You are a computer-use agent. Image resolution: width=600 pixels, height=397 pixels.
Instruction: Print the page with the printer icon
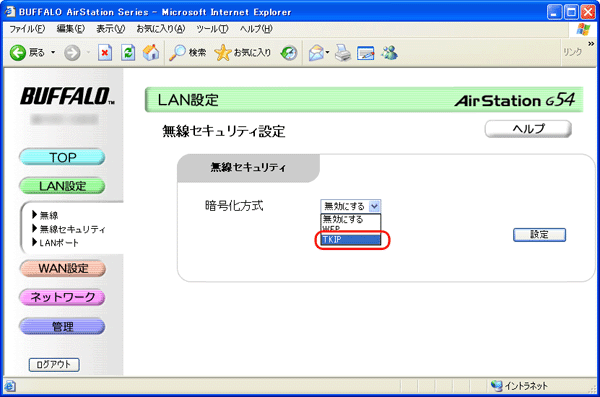(343, 53)
